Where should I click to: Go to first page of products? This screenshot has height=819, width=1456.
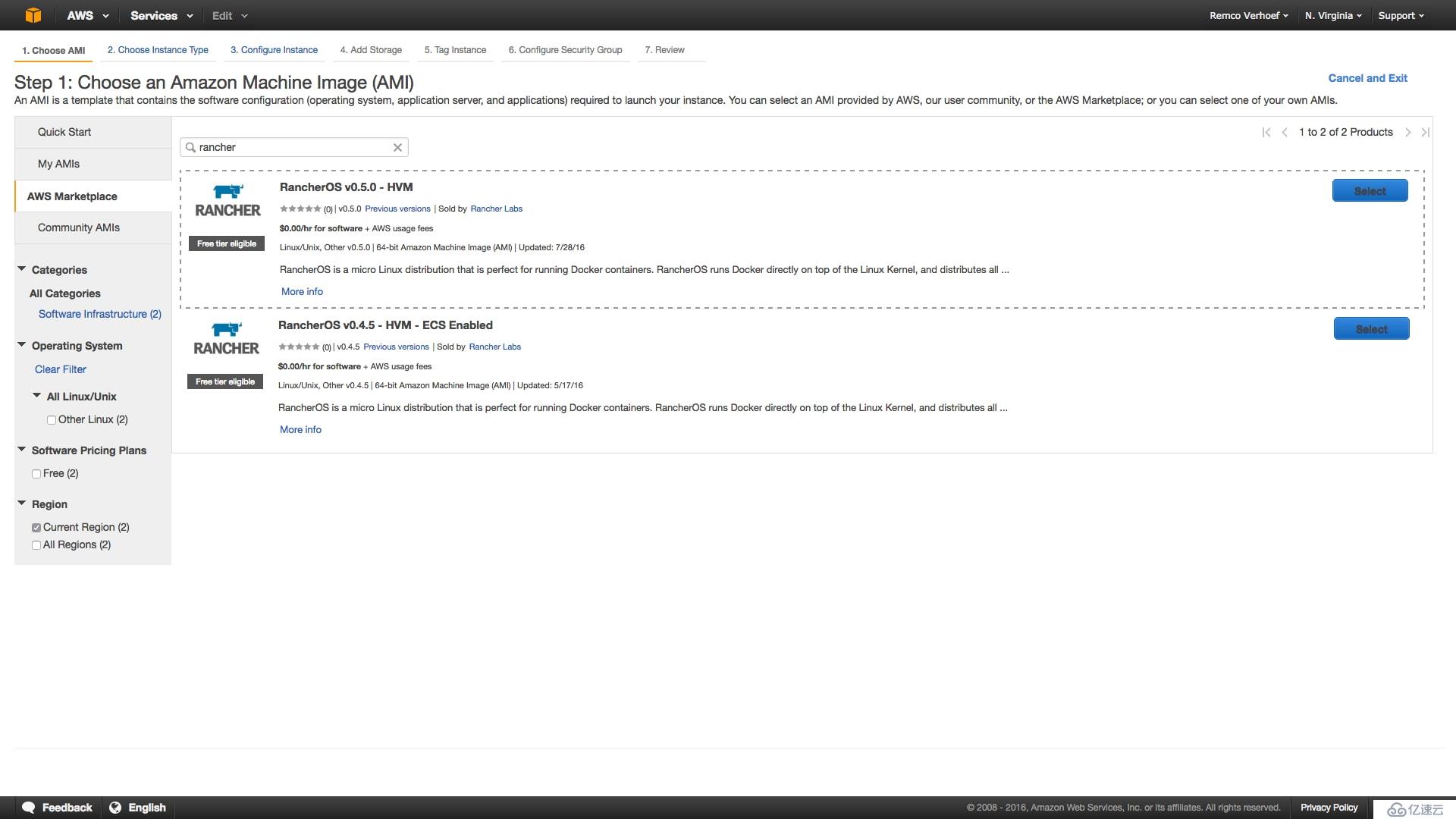[x=1266, y=132]
